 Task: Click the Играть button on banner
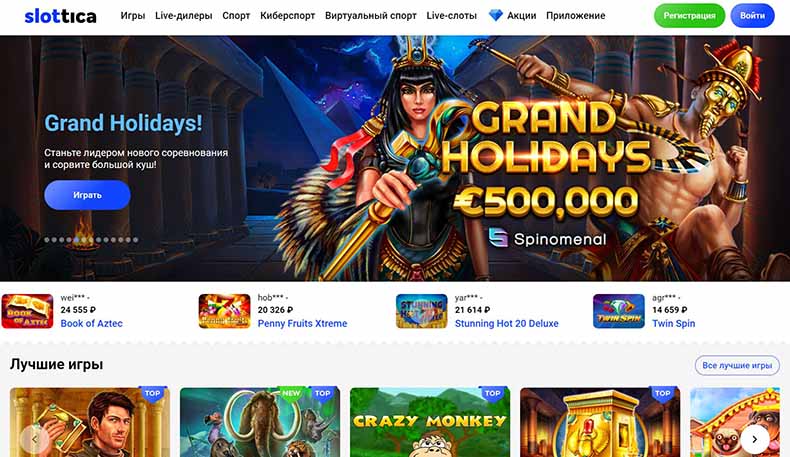pyautogui.click(x=87, y=195)
